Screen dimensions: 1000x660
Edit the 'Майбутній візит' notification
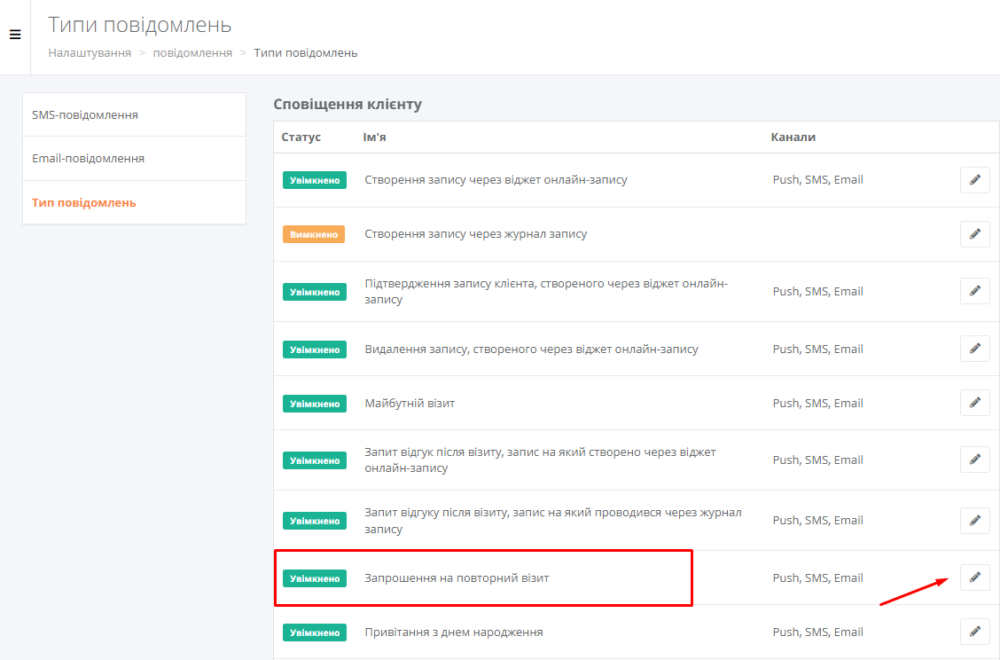(974, 403)
